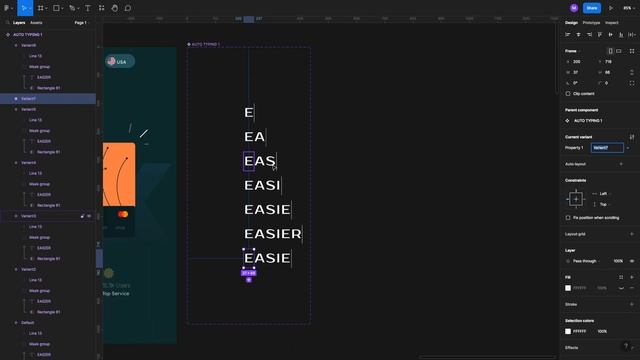Select the Variant7 layer row
The width and height of the screenshot is (640, 360).
point(48,99)
